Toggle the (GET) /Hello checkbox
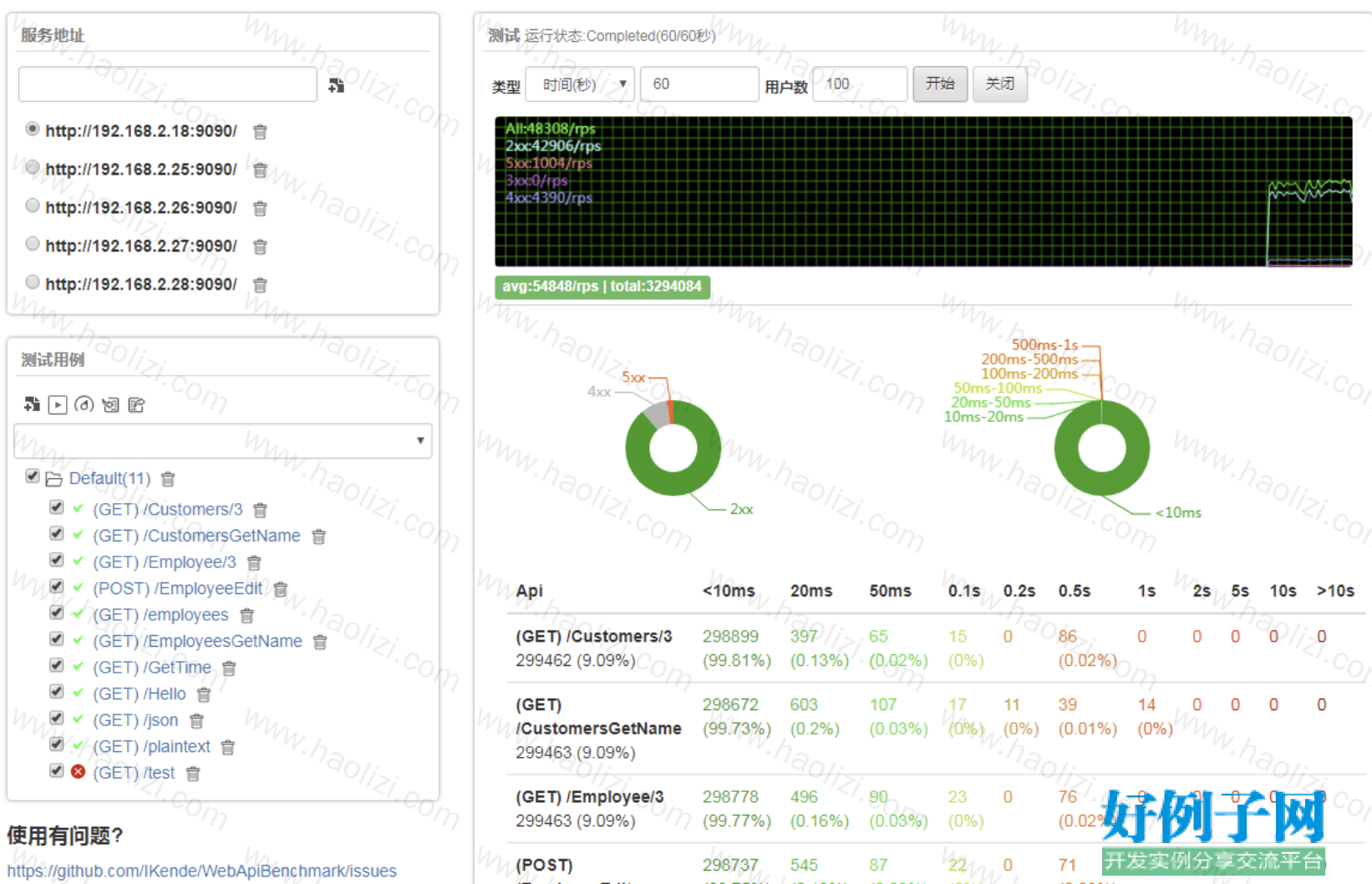The height and width of the screenshot is (884, 1372). [x=56, y=691]
